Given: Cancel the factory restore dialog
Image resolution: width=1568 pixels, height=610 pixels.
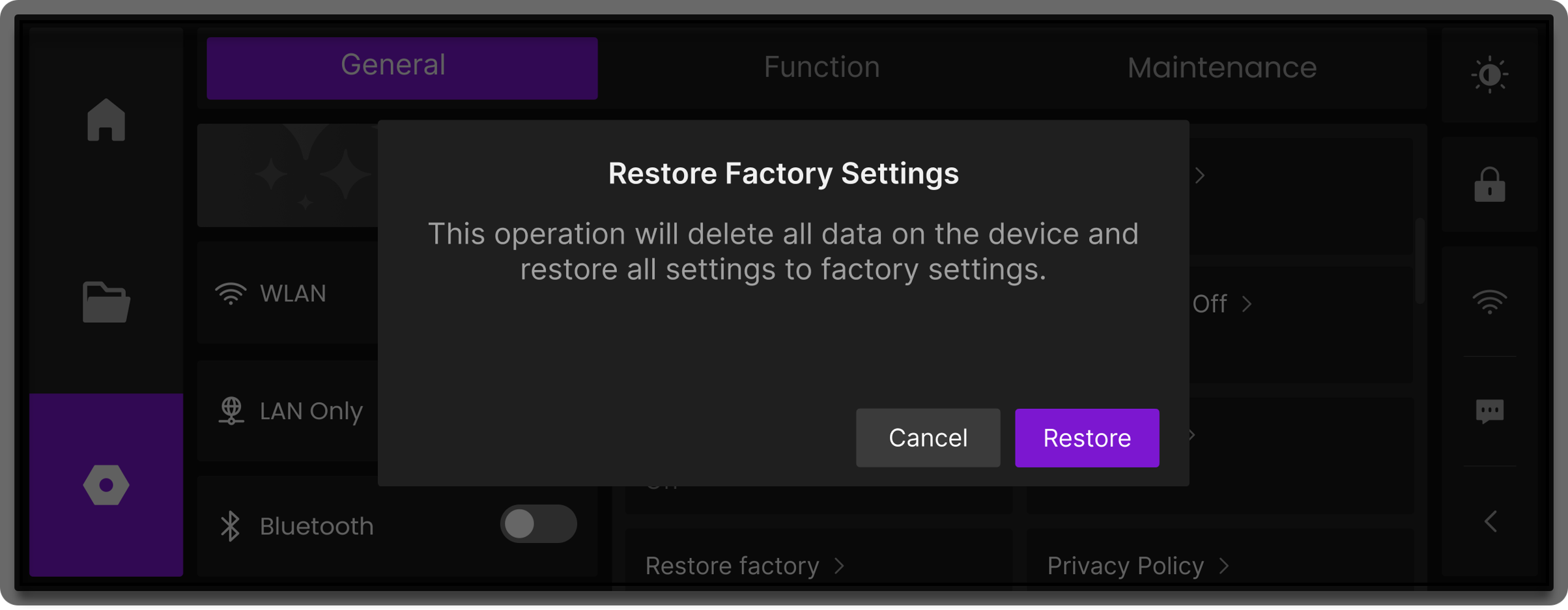Looking at the screenshot, I should pos(928,438).
